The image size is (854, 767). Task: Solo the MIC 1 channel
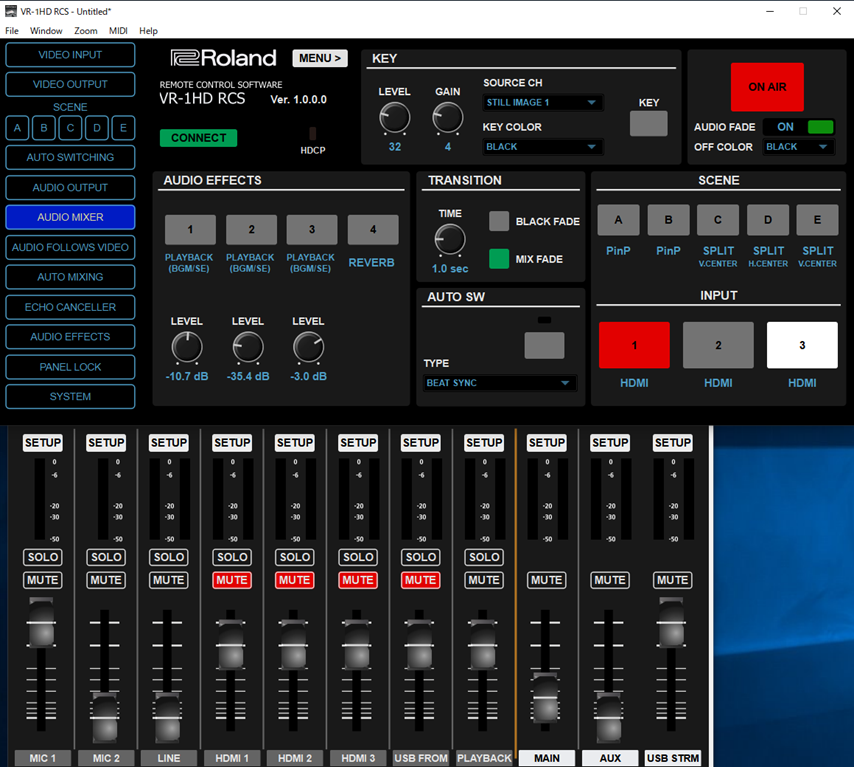[42, 557]
